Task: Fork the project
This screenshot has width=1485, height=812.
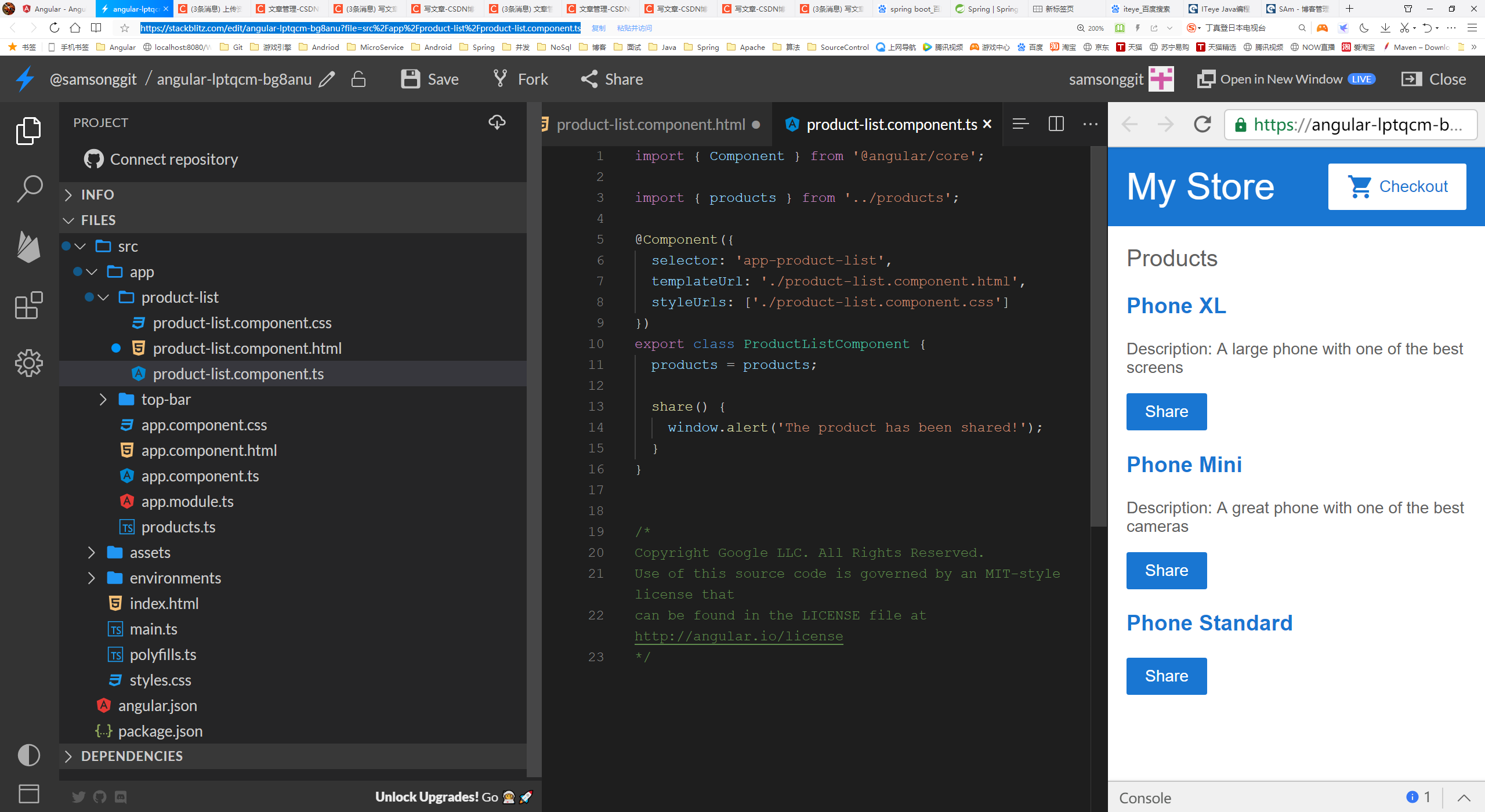Action: 520,79
